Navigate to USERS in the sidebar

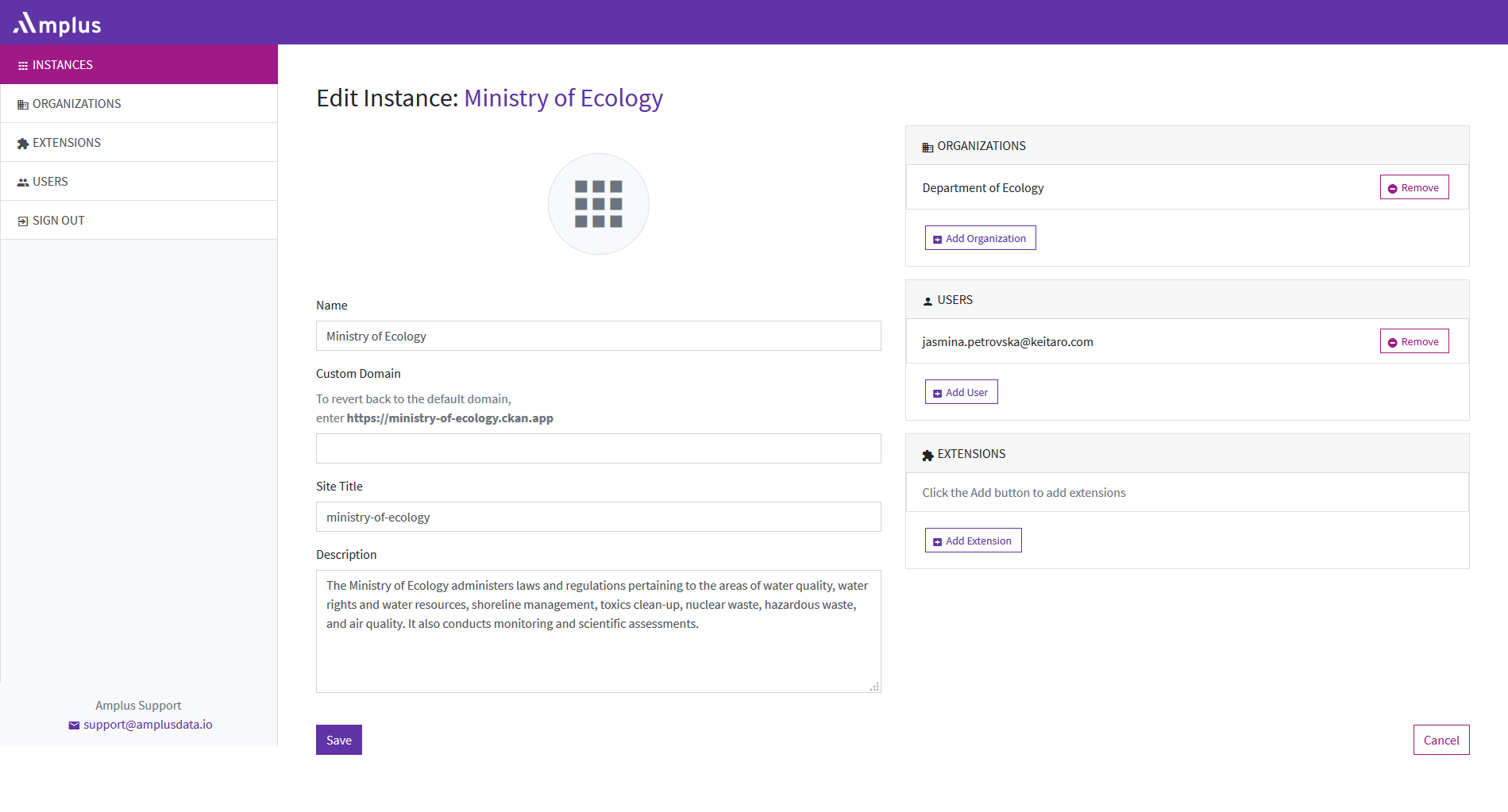[x=139, y=181]
